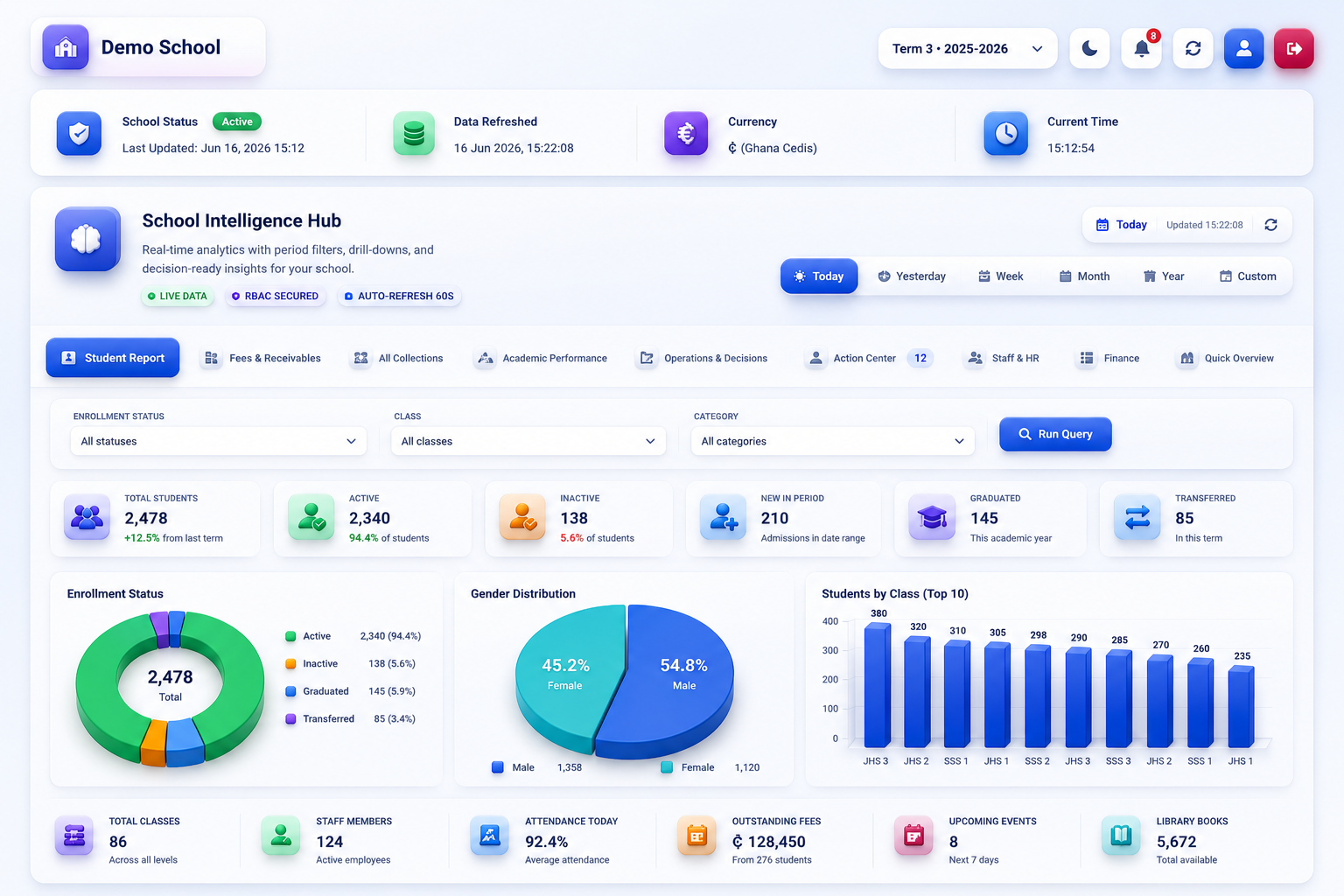The width and height of the screenshot is (1344, 896).
Task: Open the Class All classes dropdown
Action: pos(528,441)
